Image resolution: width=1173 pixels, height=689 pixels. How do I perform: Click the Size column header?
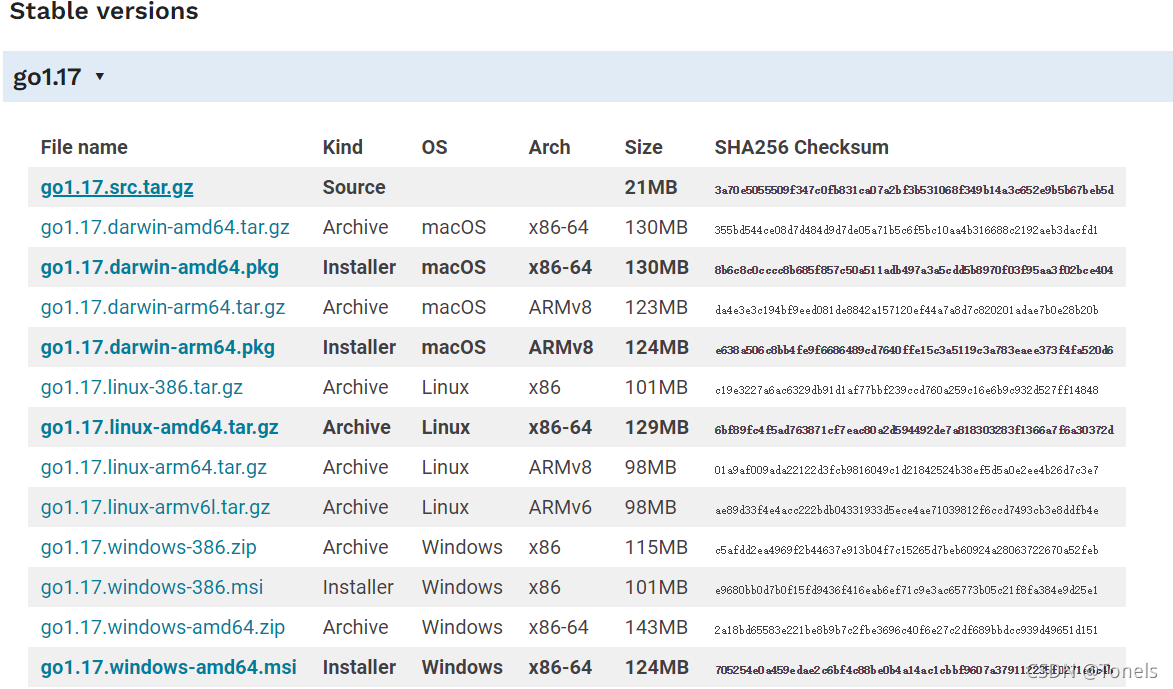coord(643,147)
